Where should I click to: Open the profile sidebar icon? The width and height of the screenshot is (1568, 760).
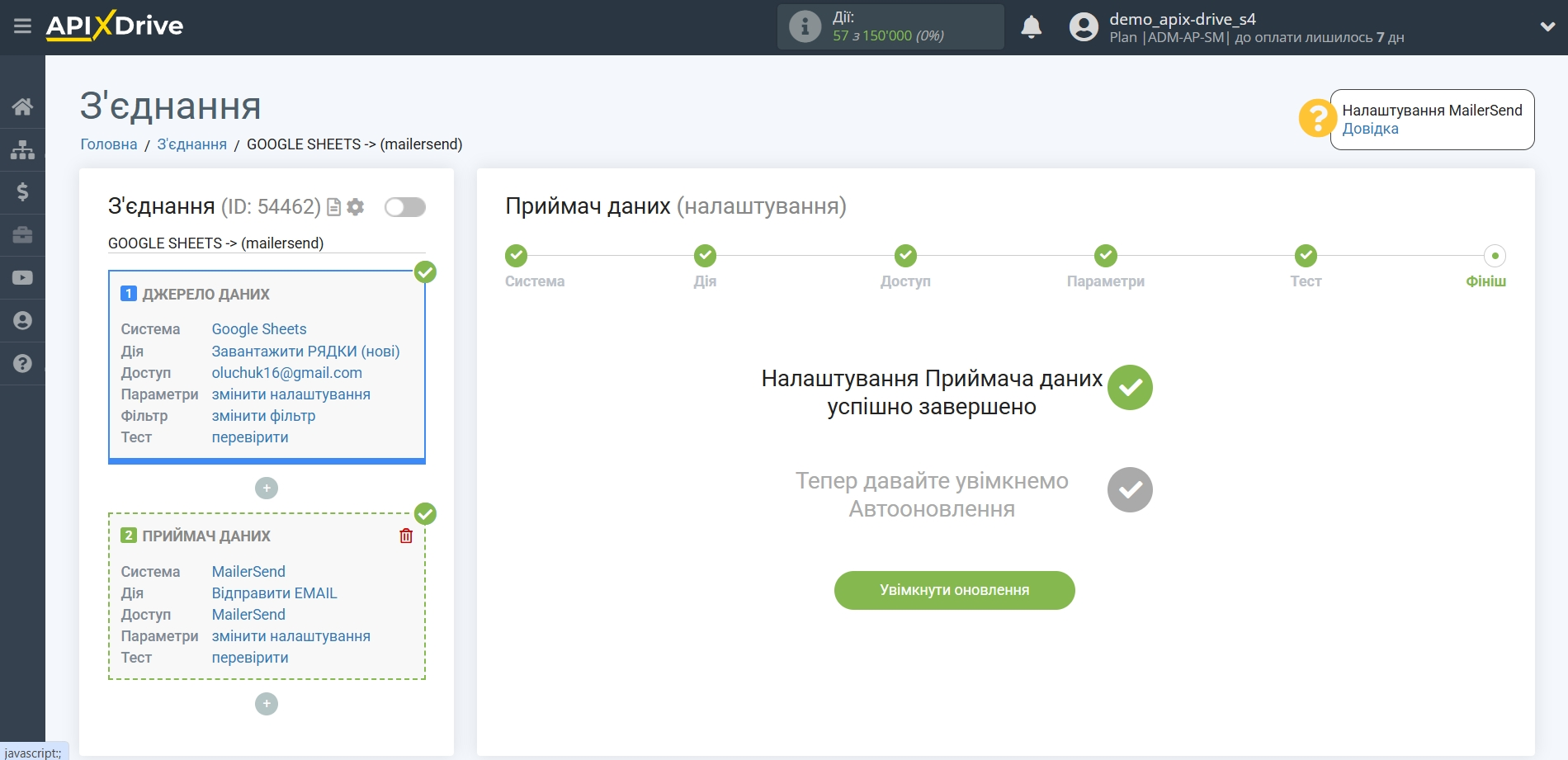pos(22,321)
